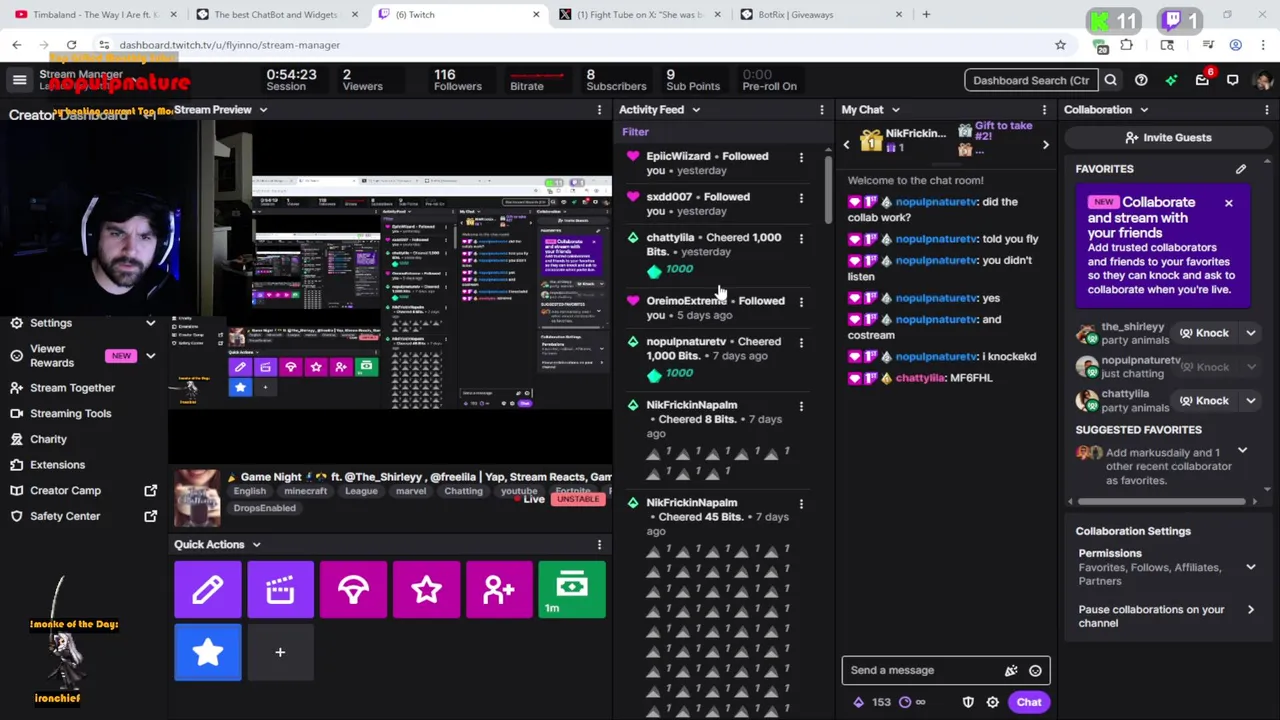
Task: Knock on the_shirleyy
Action: pos(1203,333)
